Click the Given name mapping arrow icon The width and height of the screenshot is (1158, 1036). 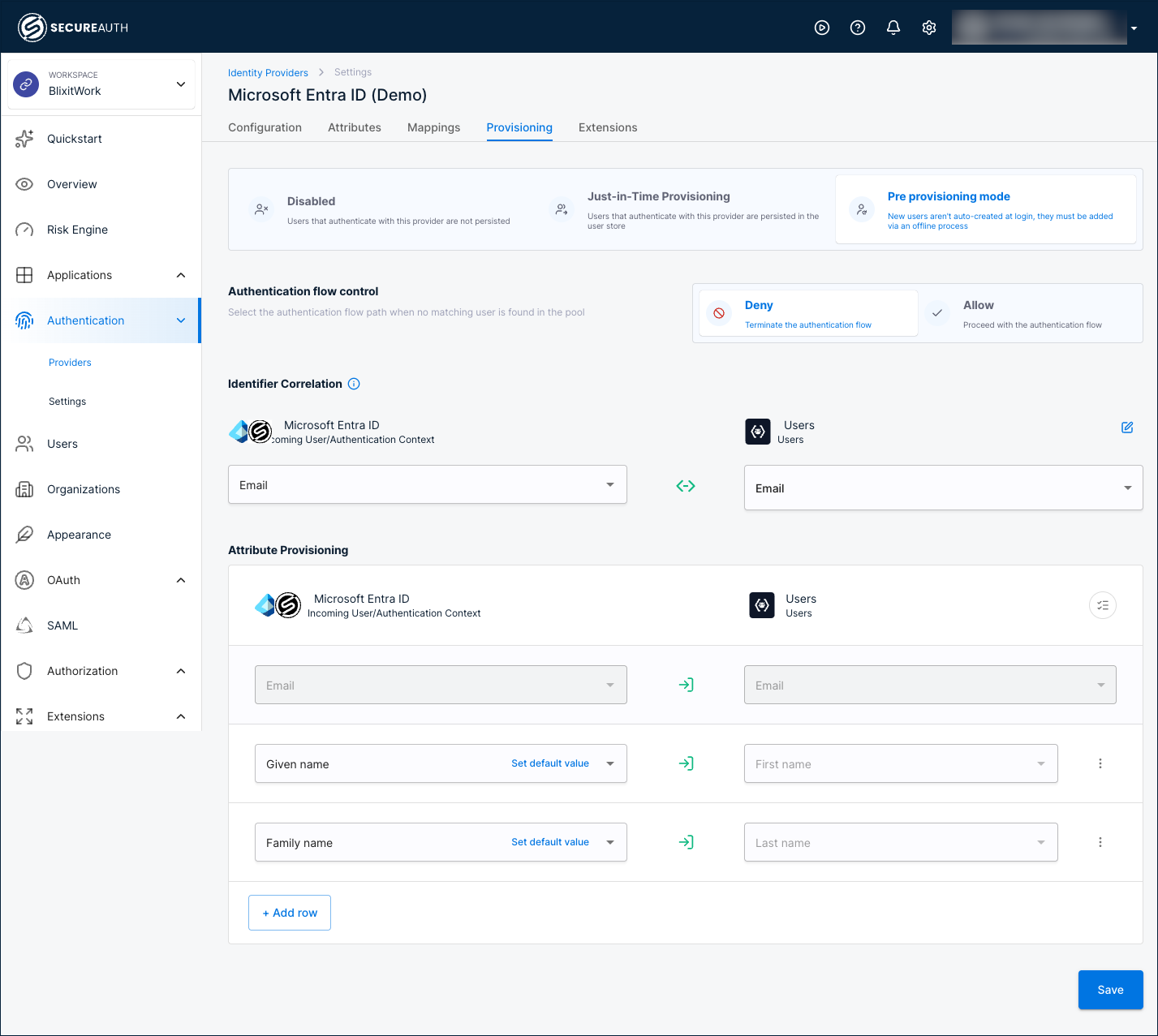(686, 763)
